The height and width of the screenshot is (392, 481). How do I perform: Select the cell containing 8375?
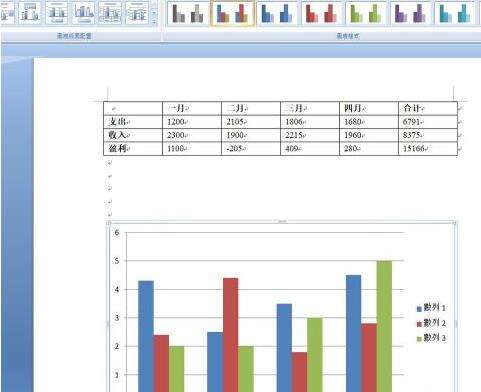428,135
